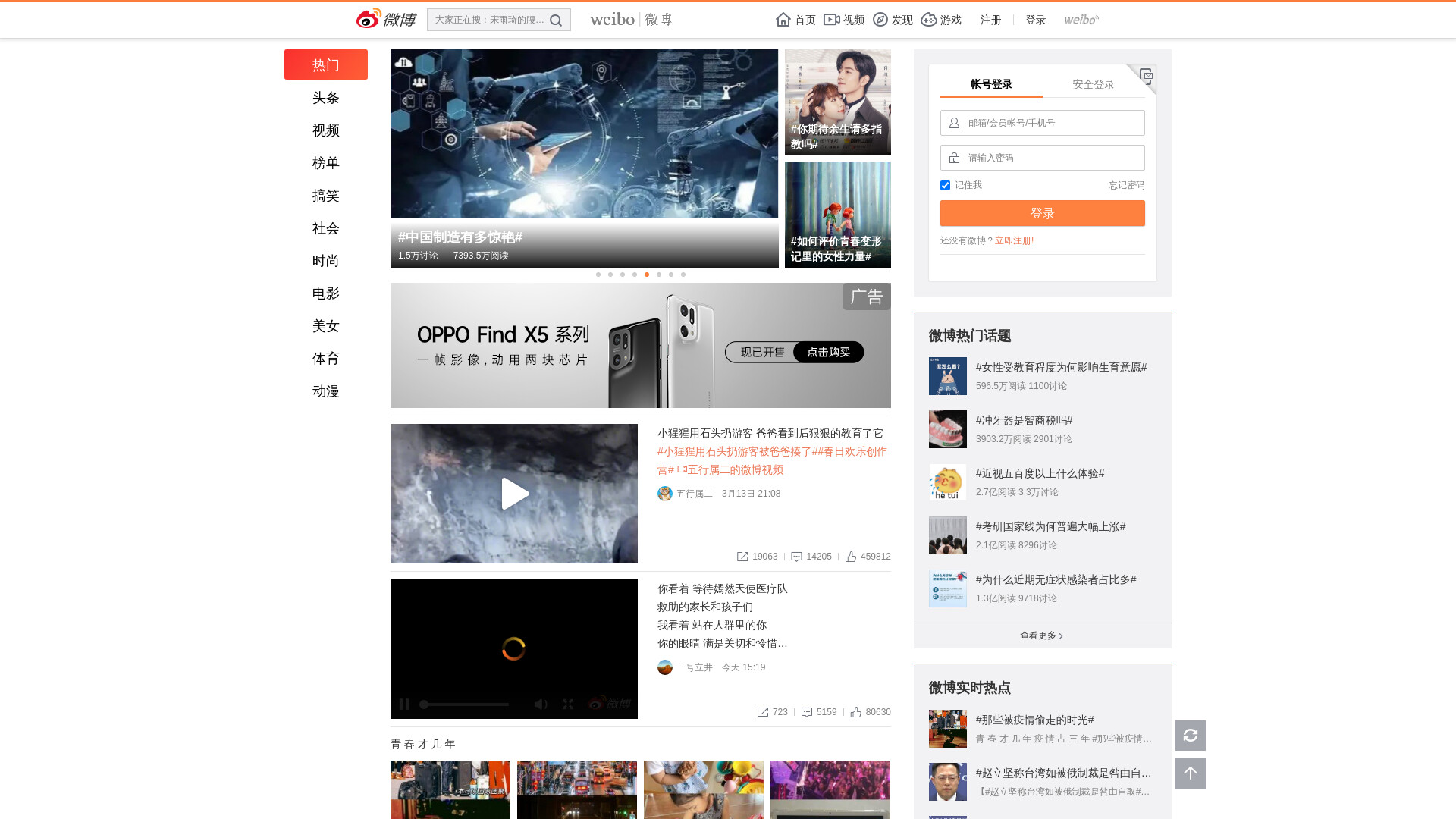Select the last carousel dot
1456x819 pixels.
point(683,275)
